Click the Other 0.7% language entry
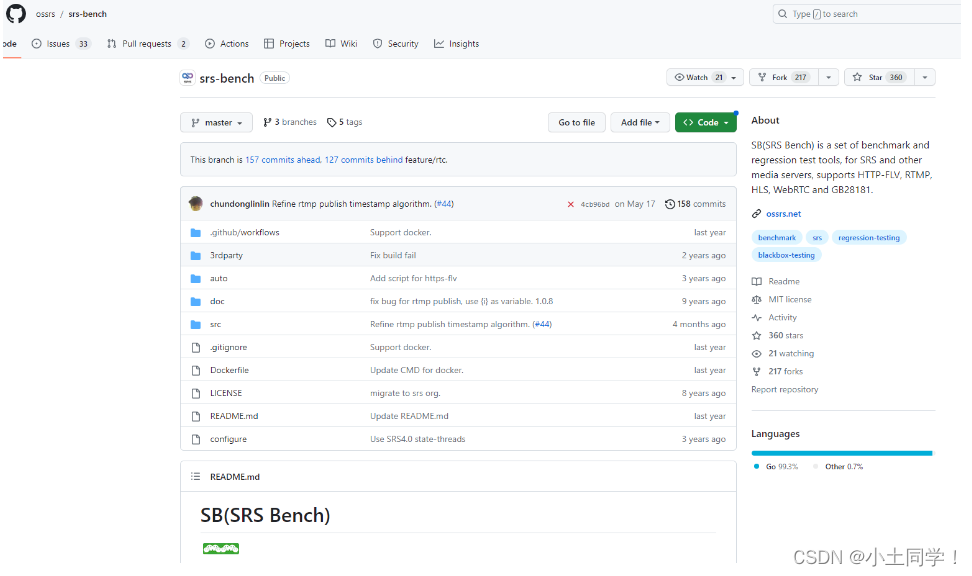Viewport: 972px width, 576px height. pyautogui.click(x=838, y=466)
